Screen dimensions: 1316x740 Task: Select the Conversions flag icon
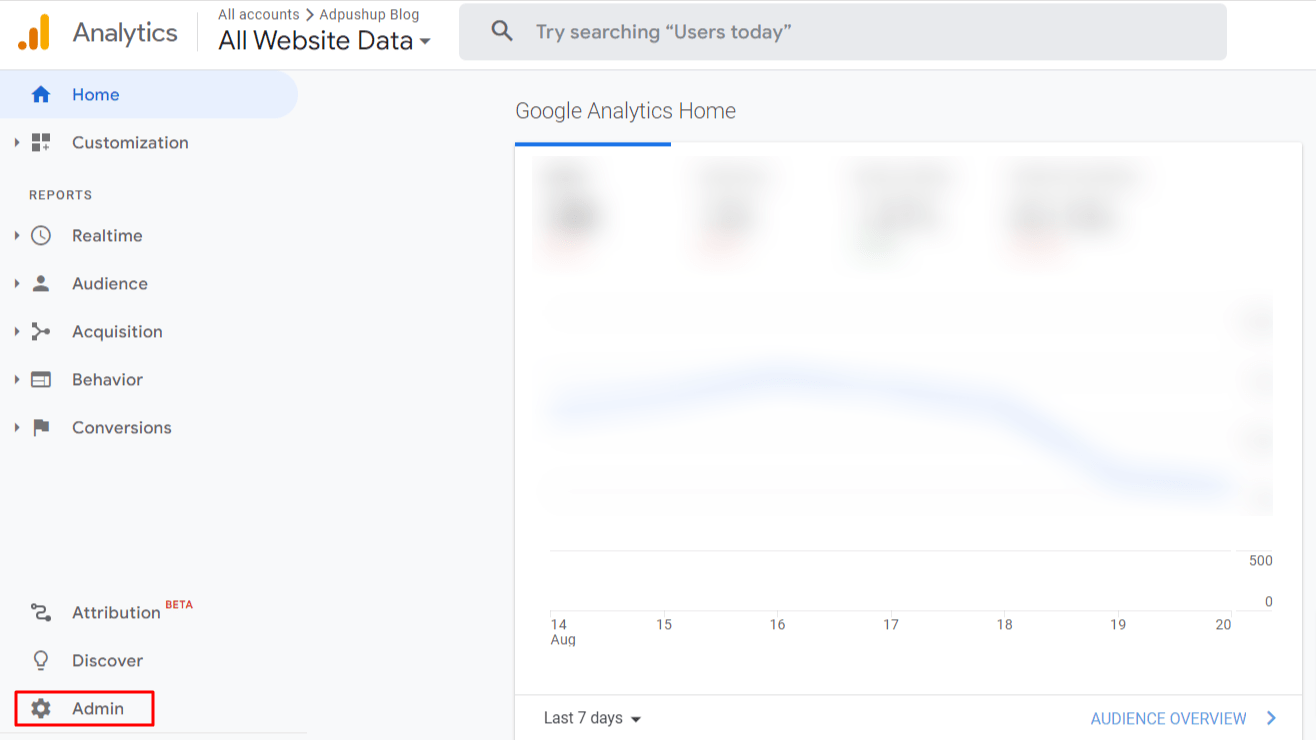point(40,427)
